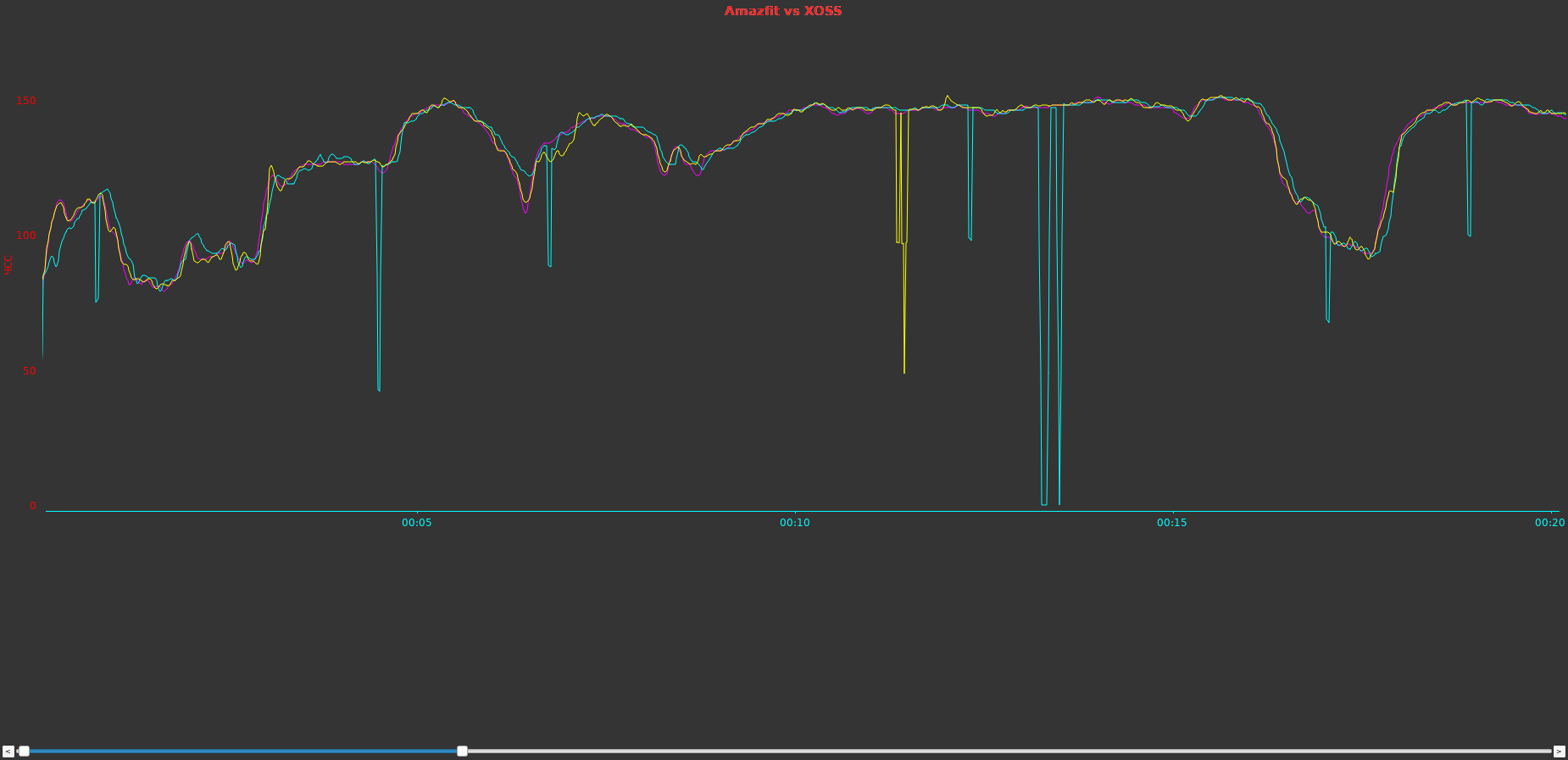This screenshot has height=760, width=1568.
Task: Click the chart title 'Amazfit vs XOSS'
Action: point(783,11)
